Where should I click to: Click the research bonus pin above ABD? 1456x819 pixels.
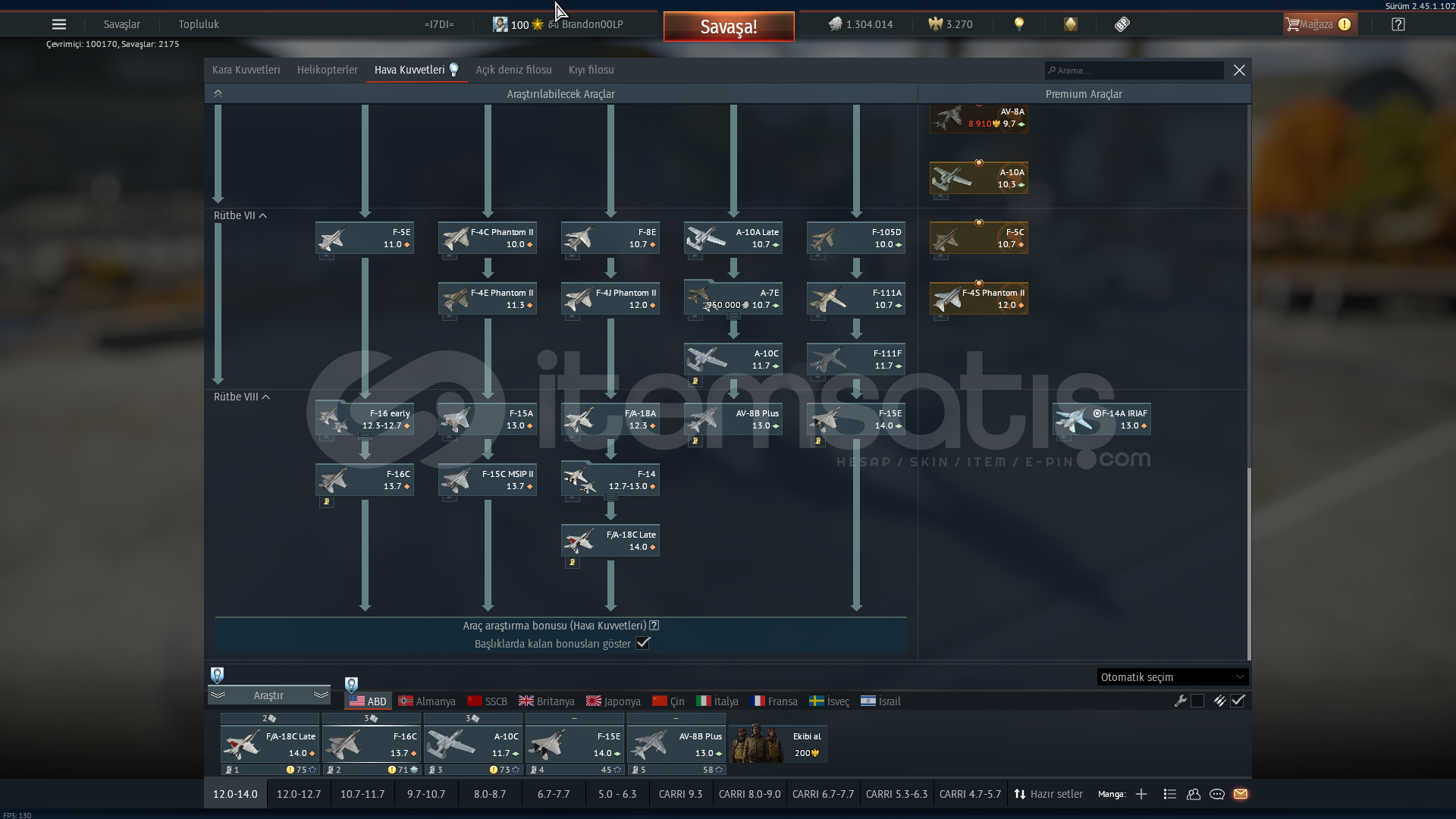coord(351,685)
